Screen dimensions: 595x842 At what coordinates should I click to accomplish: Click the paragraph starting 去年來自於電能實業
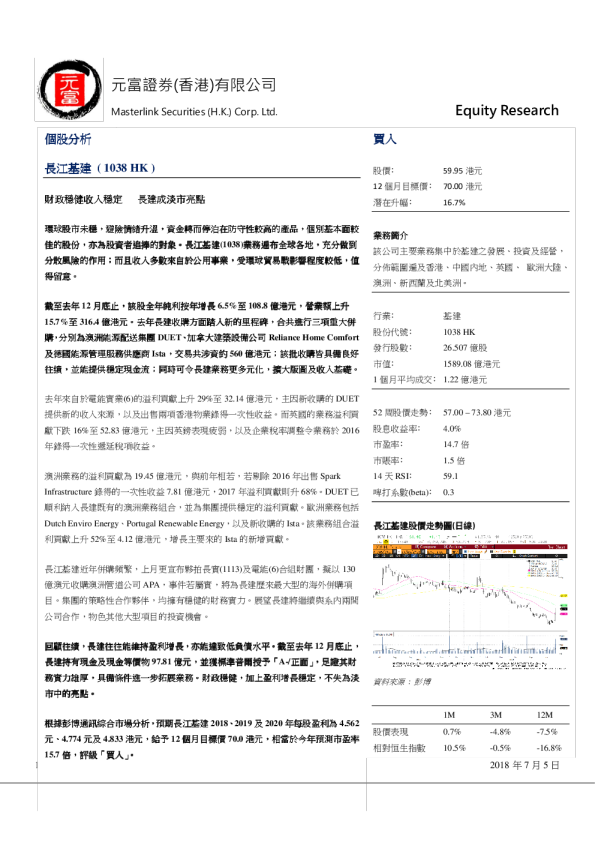coord(202,422)
